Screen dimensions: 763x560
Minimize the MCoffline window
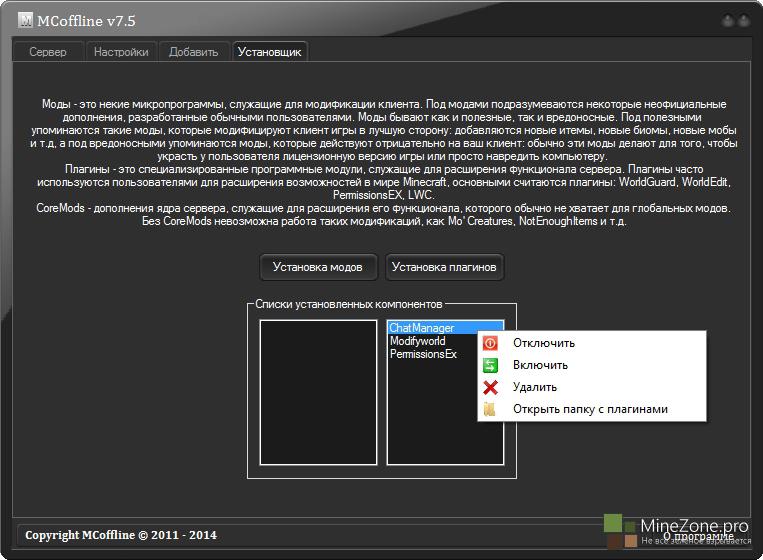[x=728, y=20]
